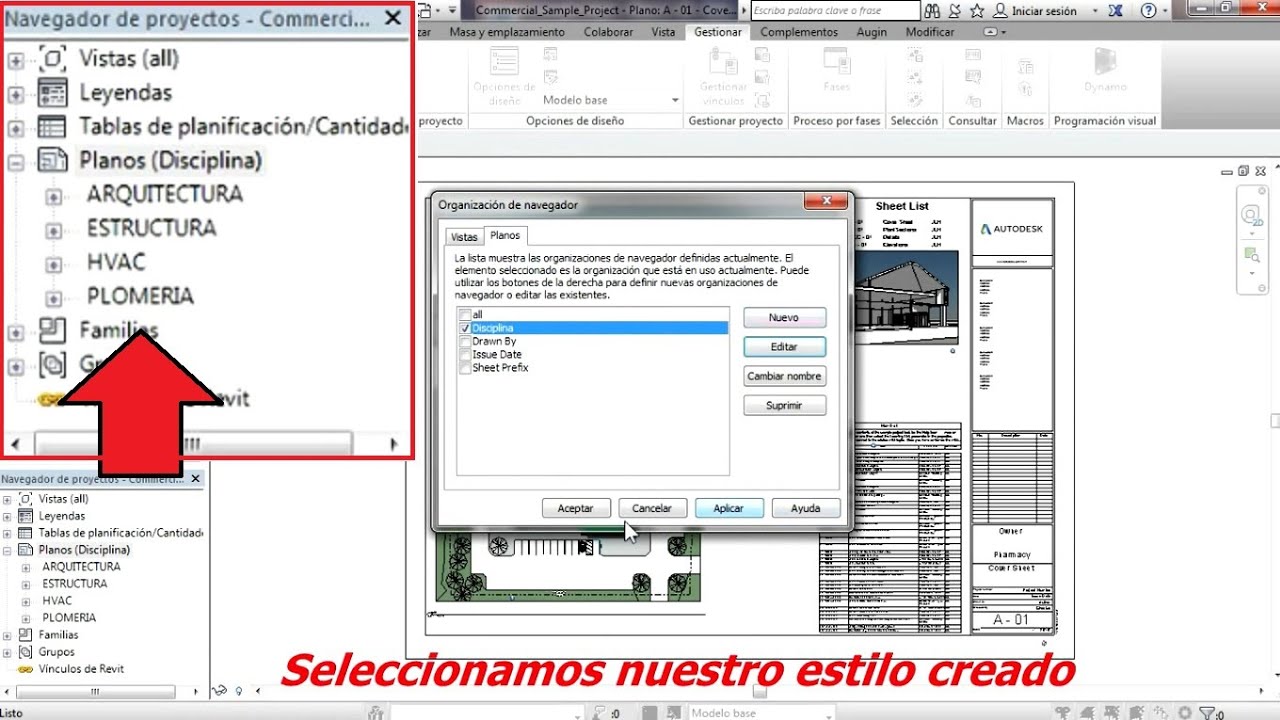Click the Fases ribbon icon

(836, 61)
